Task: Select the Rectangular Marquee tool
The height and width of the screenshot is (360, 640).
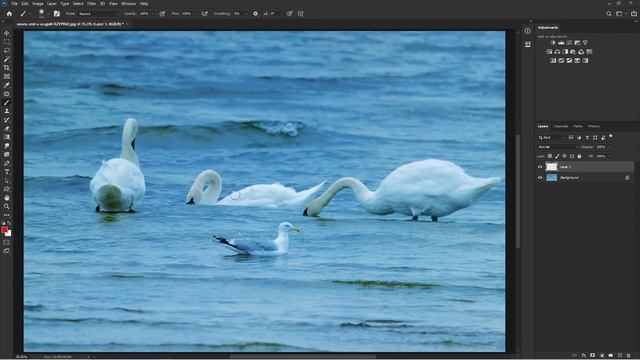Action: [7, 42]
